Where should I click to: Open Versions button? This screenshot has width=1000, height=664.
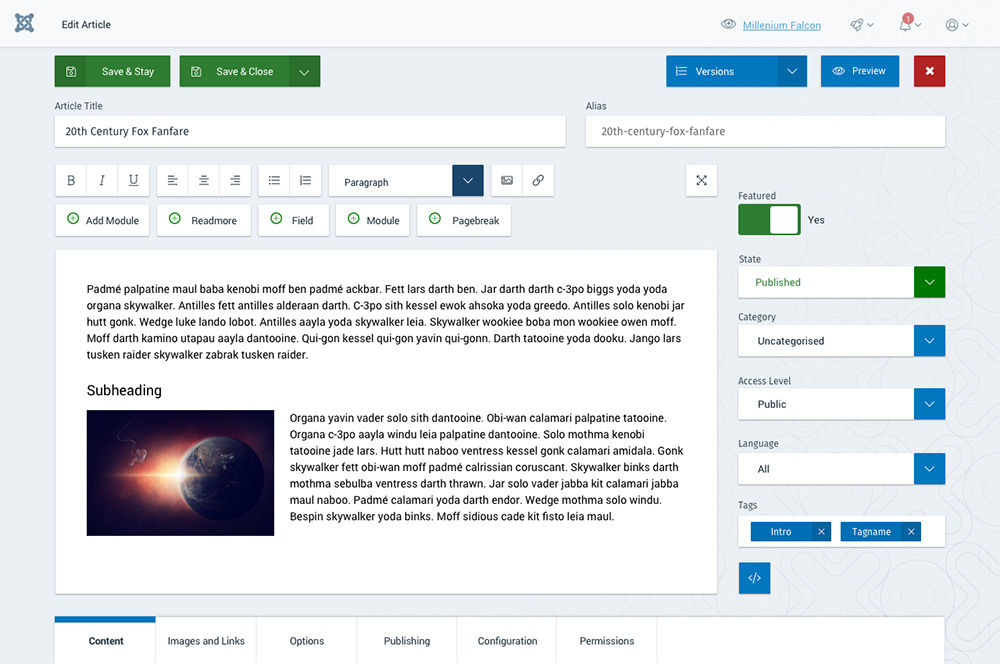click(722, 71)
